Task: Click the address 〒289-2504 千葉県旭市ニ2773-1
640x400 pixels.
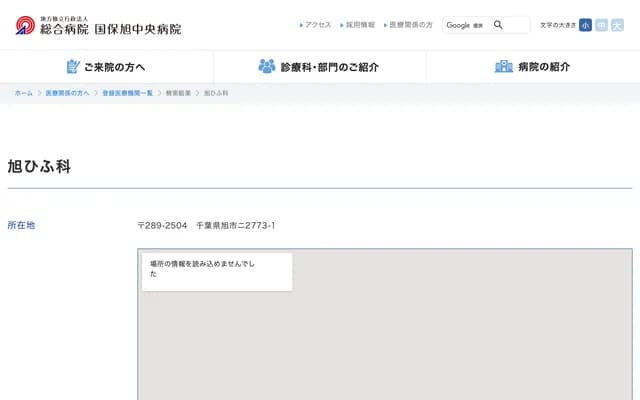Action: [206, 225]
